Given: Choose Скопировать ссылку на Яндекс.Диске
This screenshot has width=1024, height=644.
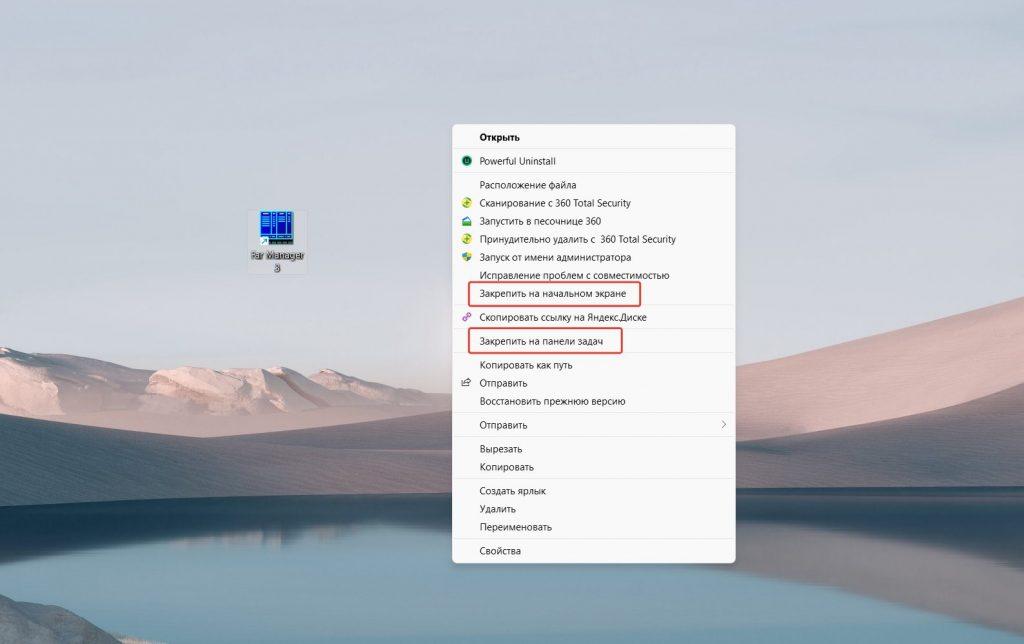Looking at the screenshot, I should 593,317.
